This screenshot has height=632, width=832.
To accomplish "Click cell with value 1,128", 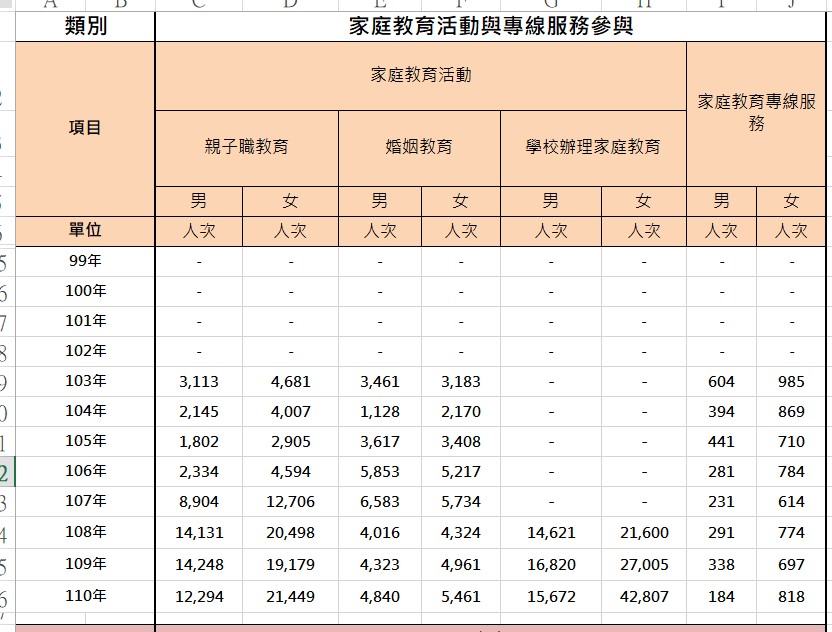I will point(380,411).
